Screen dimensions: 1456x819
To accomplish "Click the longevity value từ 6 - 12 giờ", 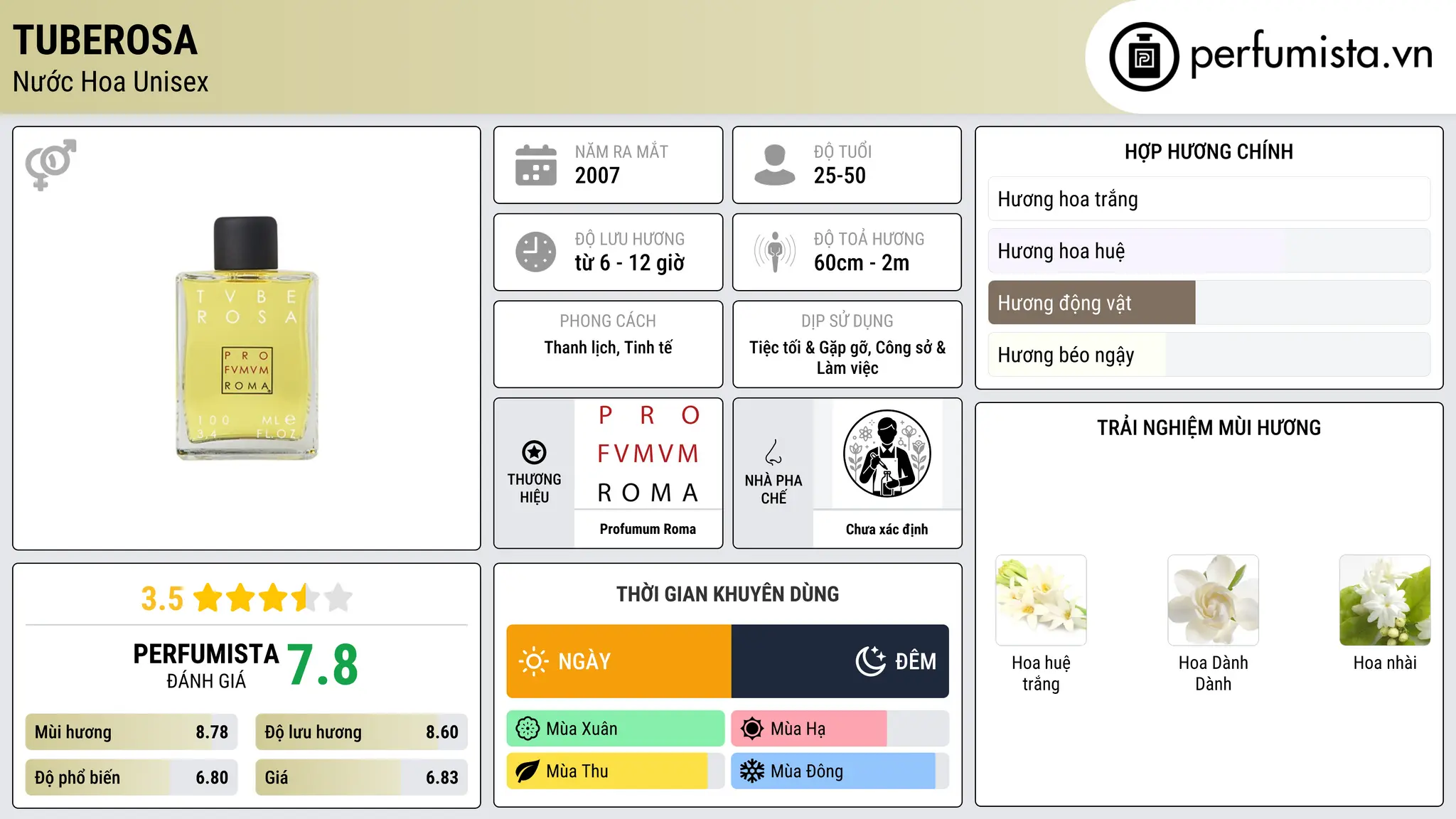I will (630, 263).
